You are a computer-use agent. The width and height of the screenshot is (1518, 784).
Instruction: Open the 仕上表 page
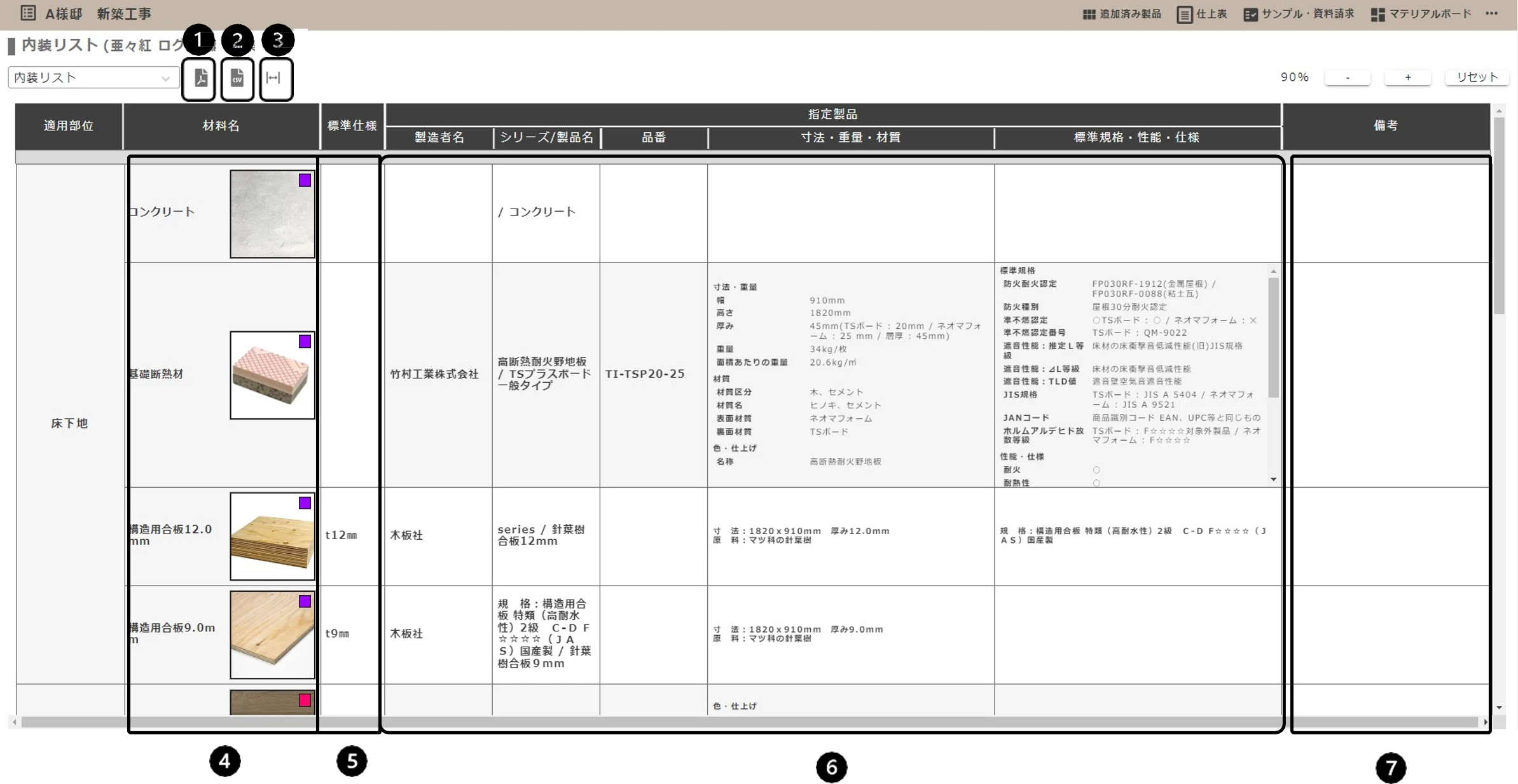tap(1202, 14)
